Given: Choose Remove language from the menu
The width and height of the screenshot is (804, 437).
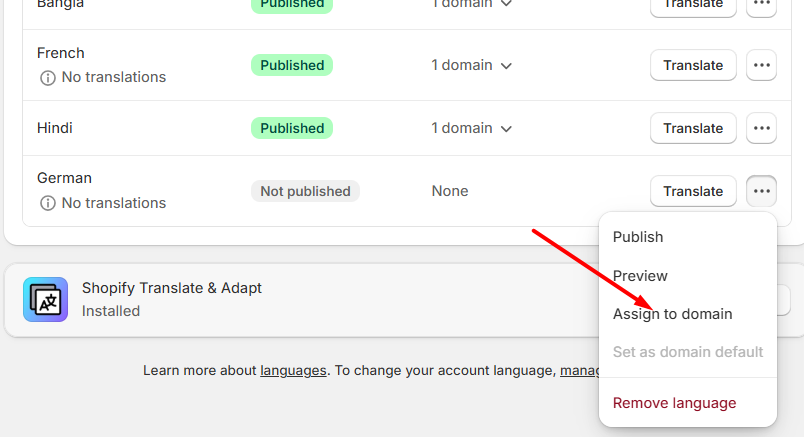Looking at the screenshot, I should pyautogui.click(x=674, y=403).
